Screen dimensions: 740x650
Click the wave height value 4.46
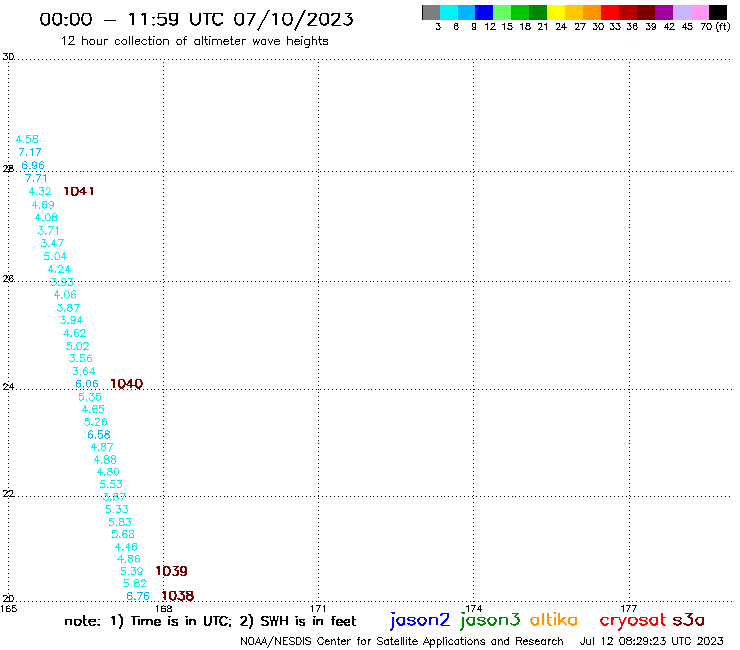(126, 547)
